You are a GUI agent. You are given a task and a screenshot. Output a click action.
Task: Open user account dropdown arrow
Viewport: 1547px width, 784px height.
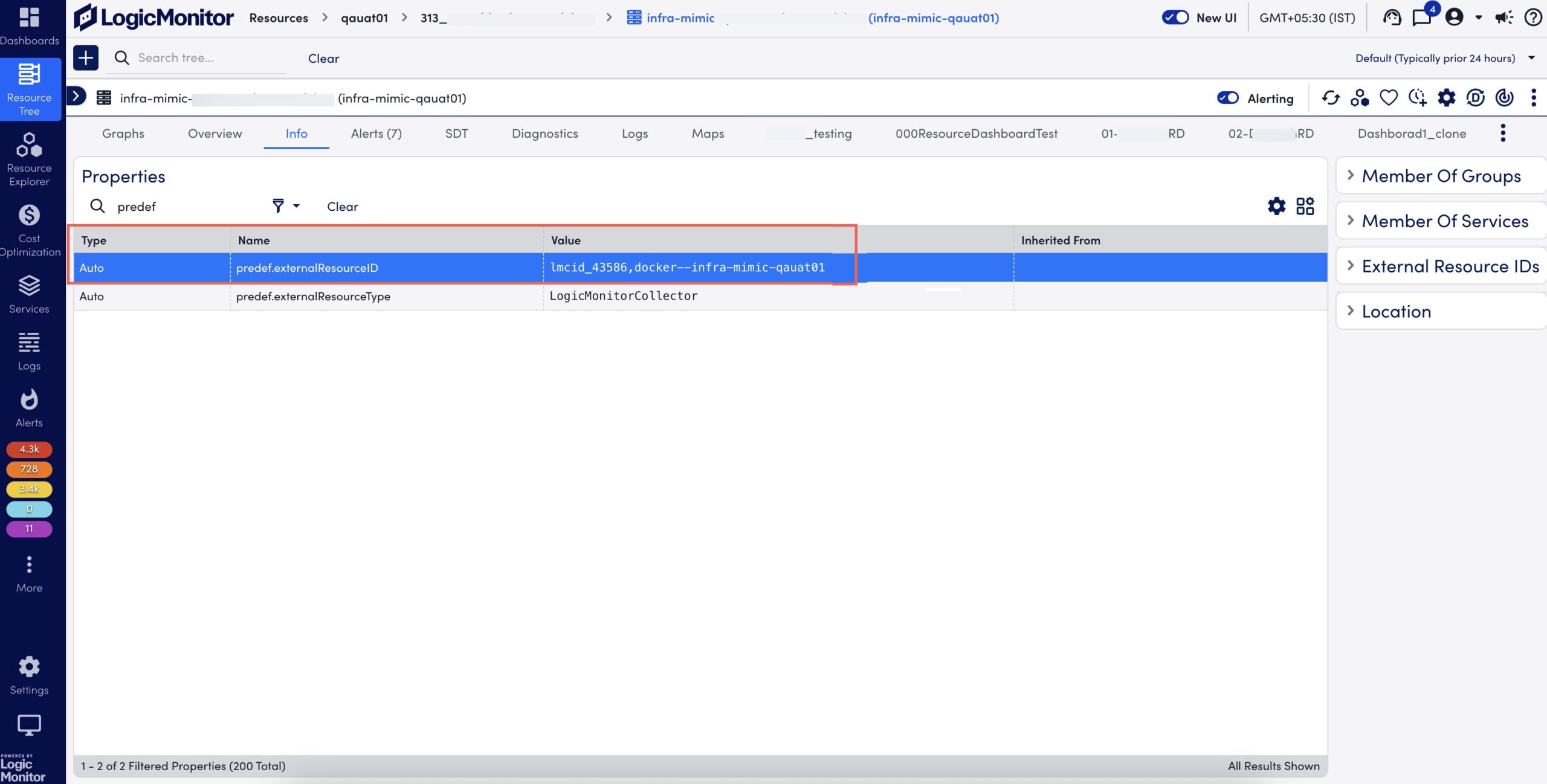coord(1479,18)
